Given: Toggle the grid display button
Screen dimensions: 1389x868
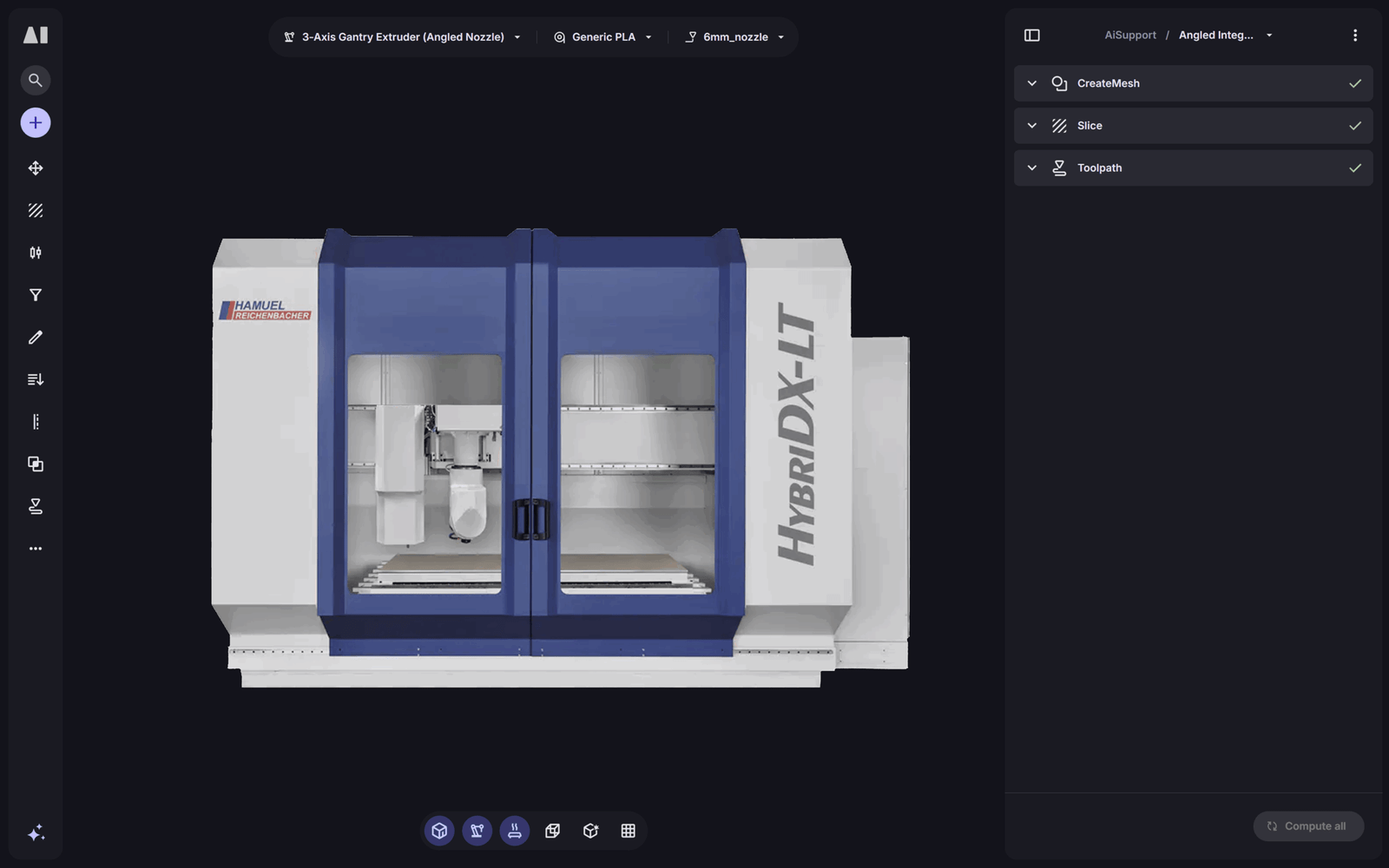Looking at the screenshot, I should [x=629, y=831].
